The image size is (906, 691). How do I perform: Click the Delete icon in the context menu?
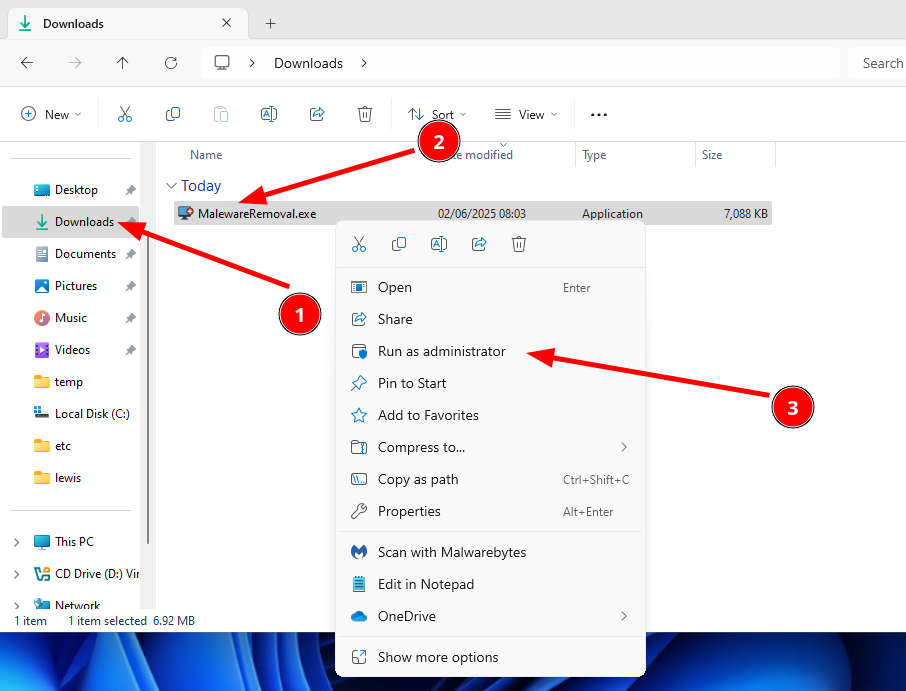pyautogui.click(x=518, y=244)
